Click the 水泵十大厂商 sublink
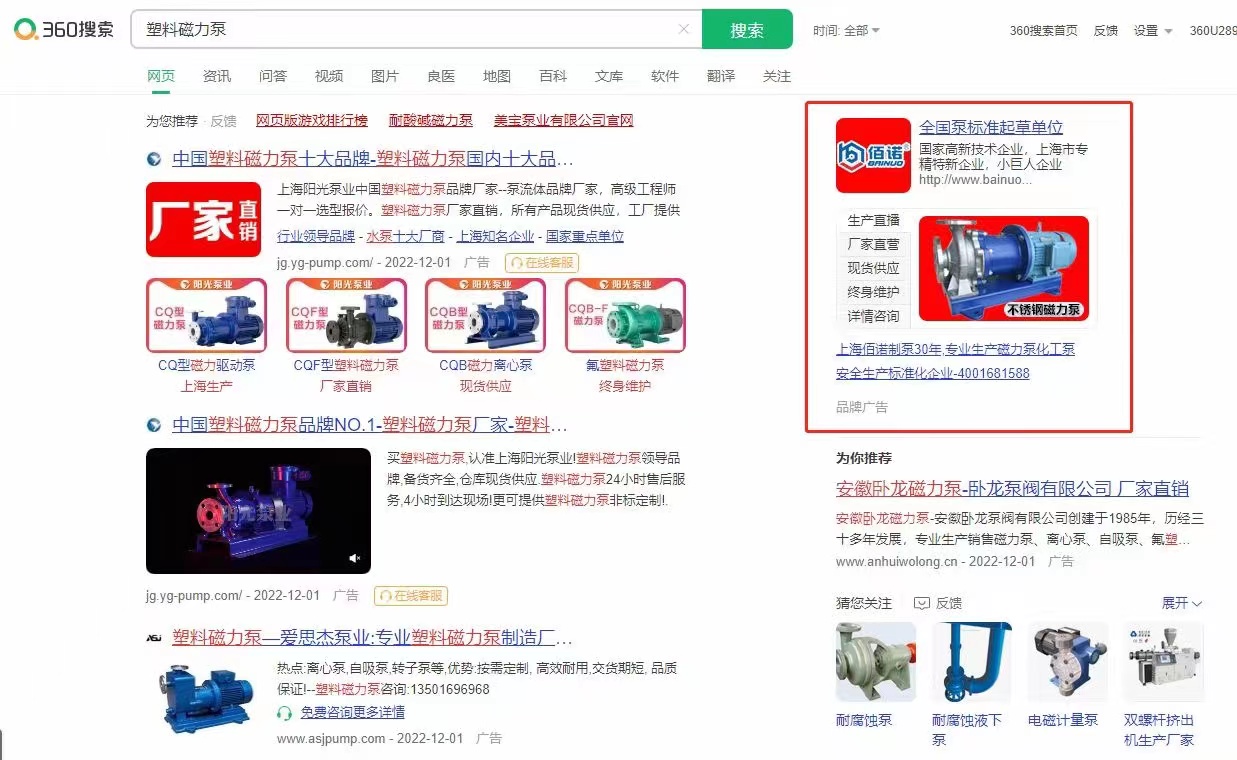 406,237
